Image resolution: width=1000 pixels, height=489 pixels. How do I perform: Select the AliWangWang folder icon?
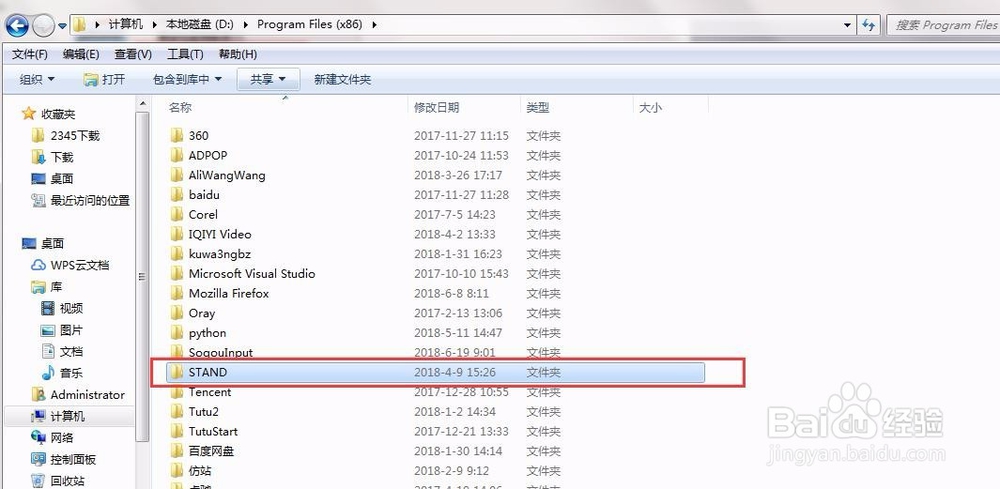177,175
